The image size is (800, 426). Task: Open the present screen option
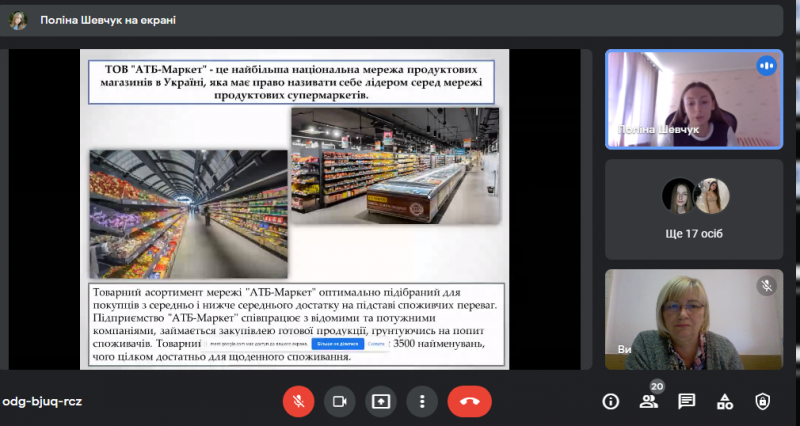[x=381, y=402]
